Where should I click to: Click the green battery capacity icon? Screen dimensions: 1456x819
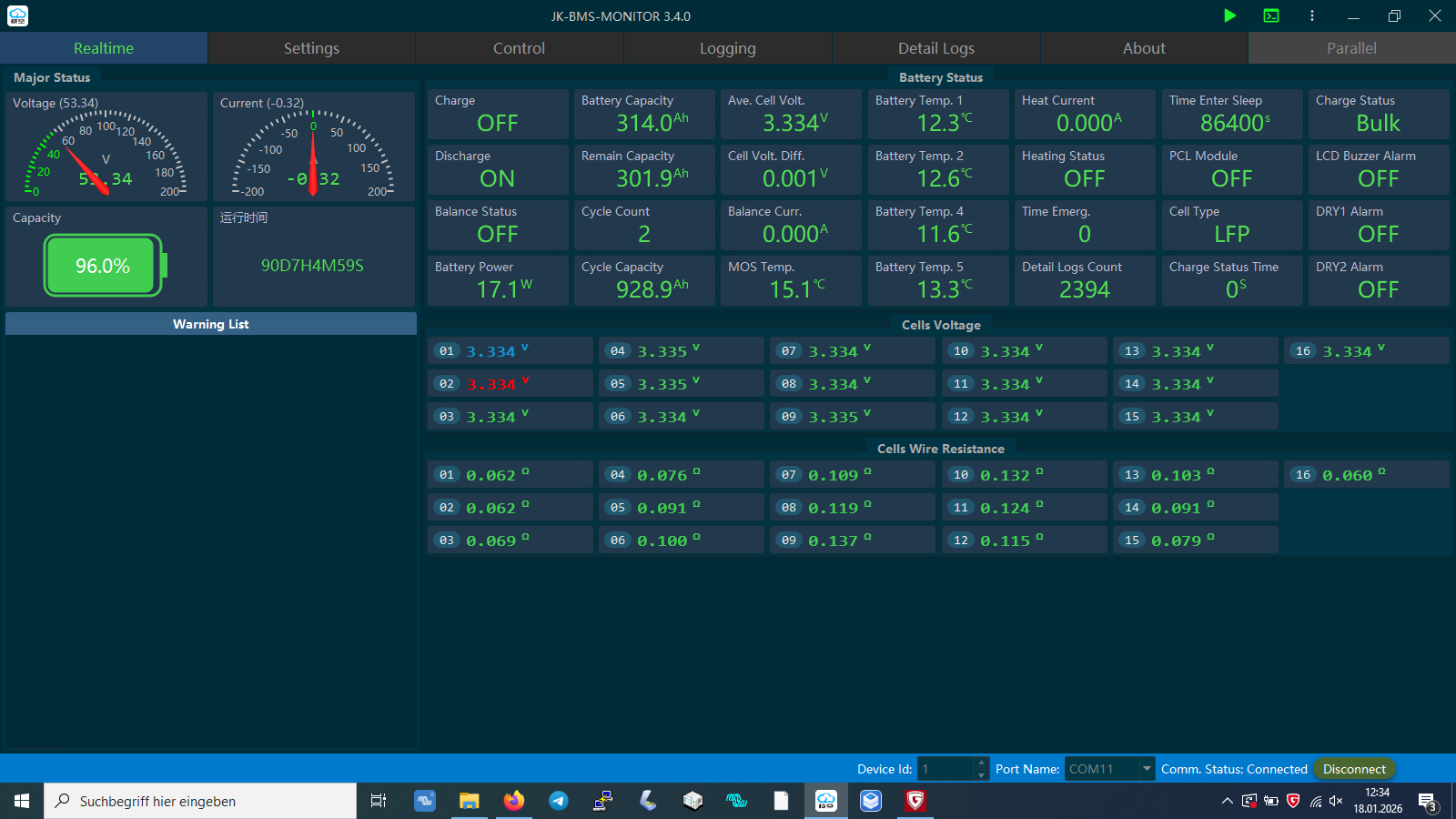pyautogui.click(x=104, y=266)
